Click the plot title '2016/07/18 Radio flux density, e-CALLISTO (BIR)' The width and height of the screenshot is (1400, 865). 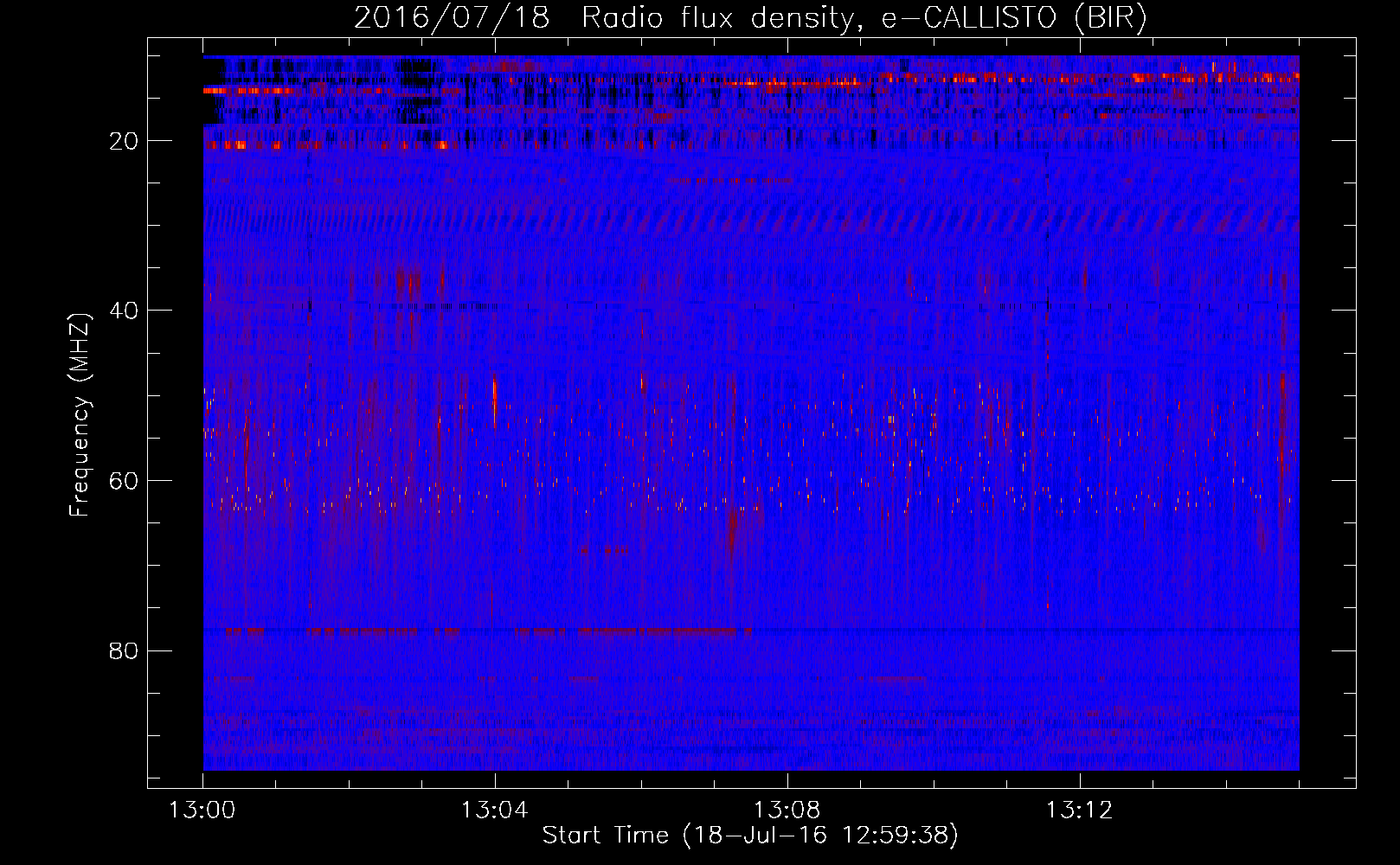(x=750, y=18)
